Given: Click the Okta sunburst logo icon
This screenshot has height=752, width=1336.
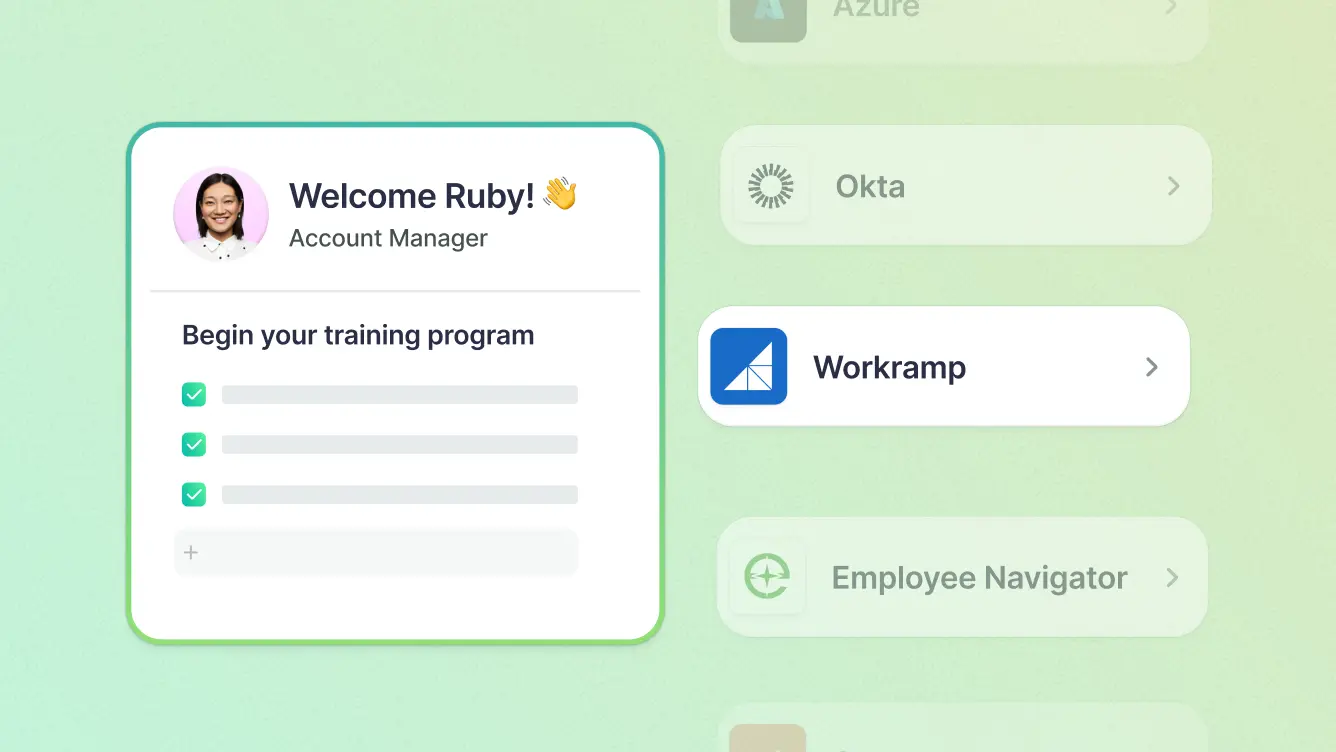Looking at the screenshot, I should tap(770, 186).
